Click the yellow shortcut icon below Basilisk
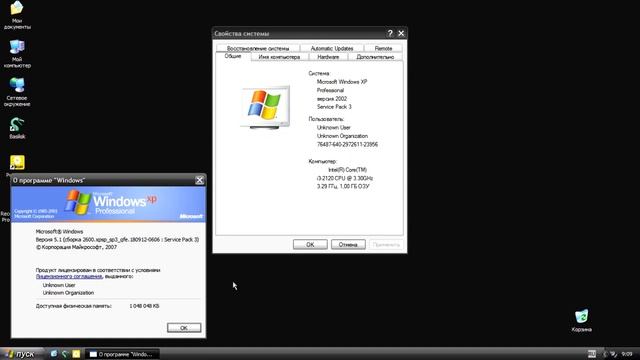Image resolution: width=640 pixels, height=360 pixels. [x=17, y=162]
